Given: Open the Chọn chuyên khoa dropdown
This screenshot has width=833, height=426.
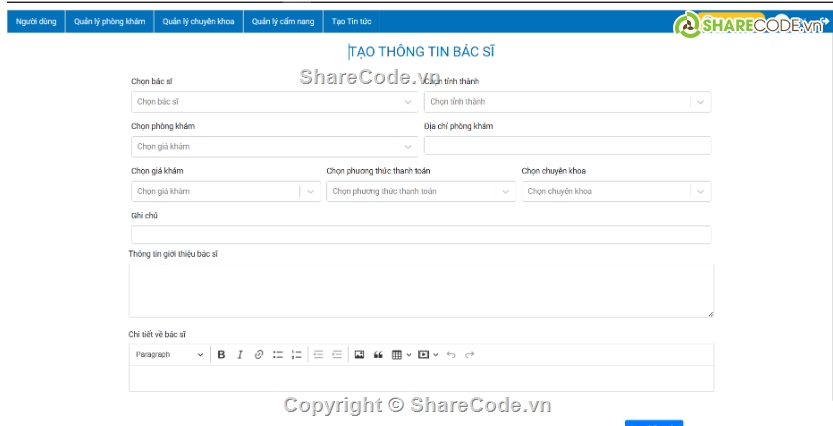Looking at the screenshot, I should coord(615,191).
